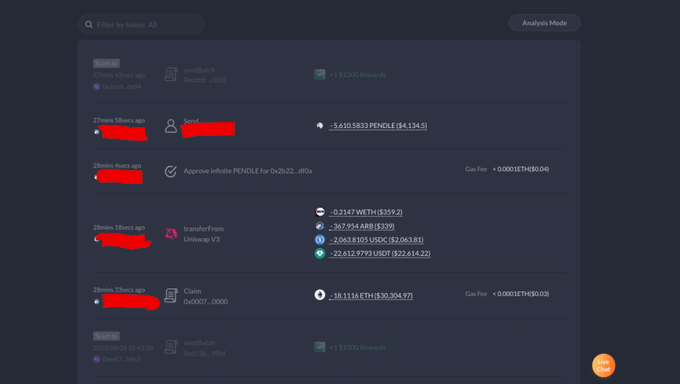Click the gas fee <0.0001ETH($0.03) value
680x384 pixels.
point(520,294)
